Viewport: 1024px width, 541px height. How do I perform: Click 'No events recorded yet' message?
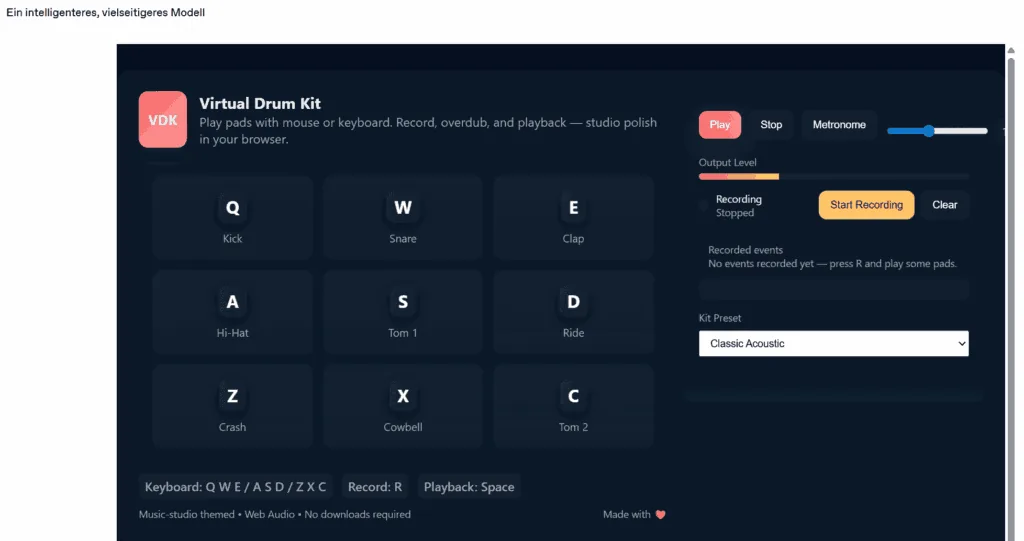point(833,264)
